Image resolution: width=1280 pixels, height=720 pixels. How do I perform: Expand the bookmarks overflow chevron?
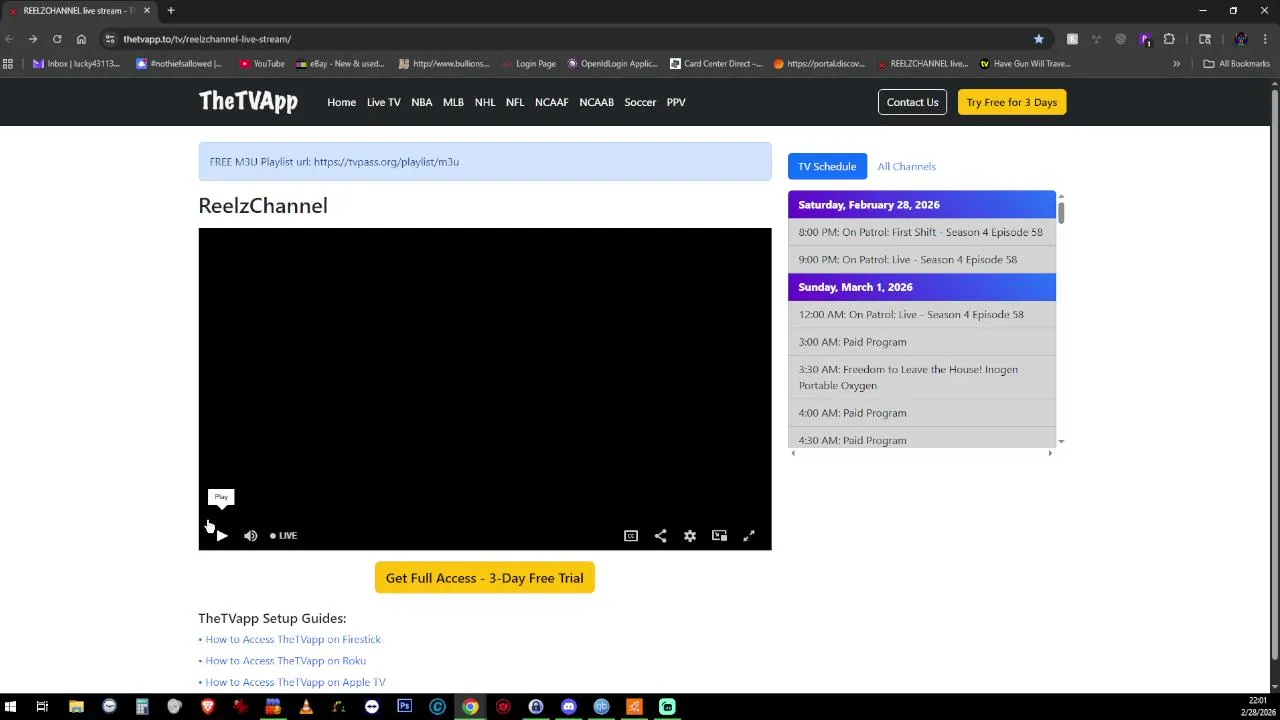(x=1177, y=64)
